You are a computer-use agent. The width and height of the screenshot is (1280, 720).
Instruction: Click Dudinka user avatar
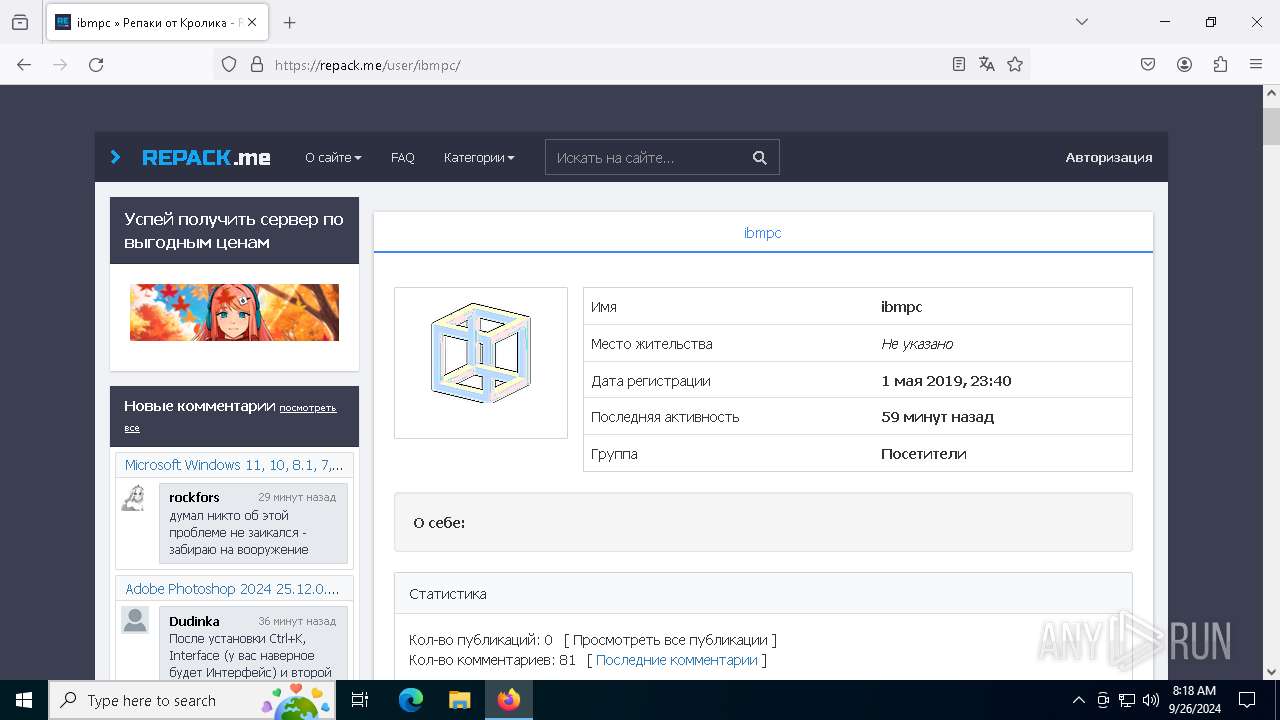click(135, 620)
